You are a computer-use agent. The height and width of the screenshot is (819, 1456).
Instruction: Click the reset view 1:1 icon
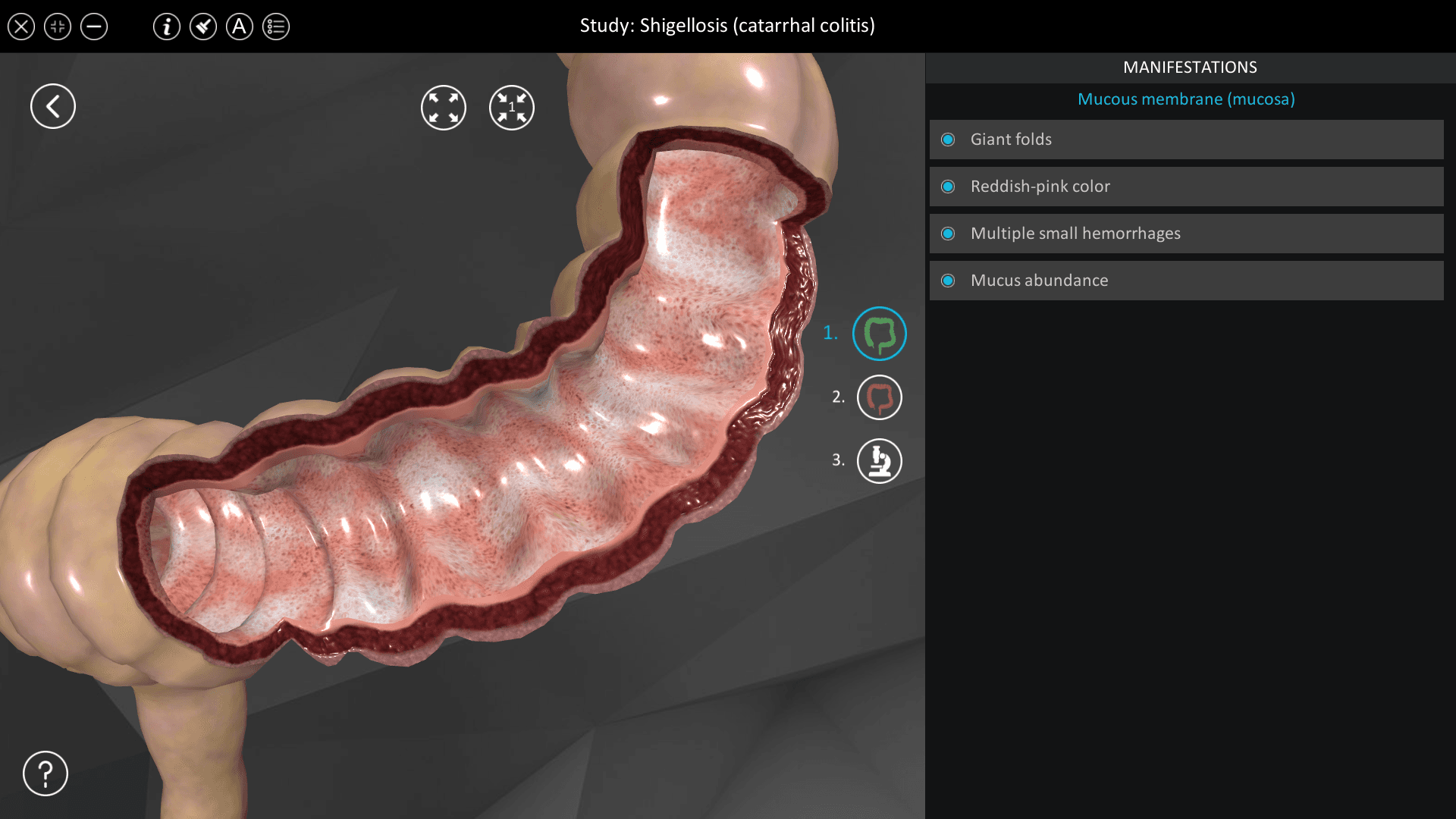(512, 108)
